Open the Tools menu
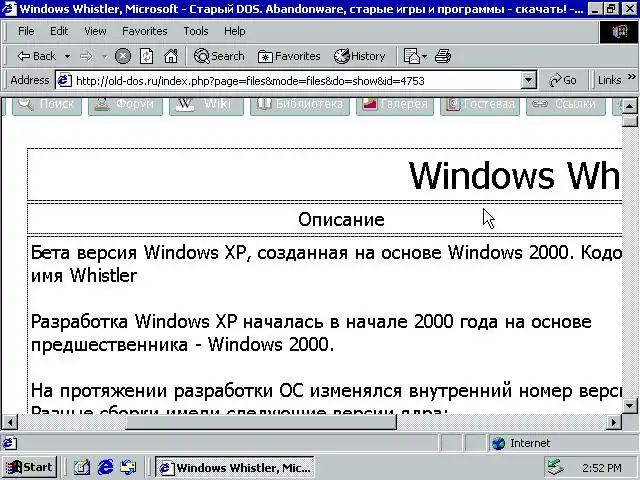The image size is (640, 480). click(x=196, y=31)
